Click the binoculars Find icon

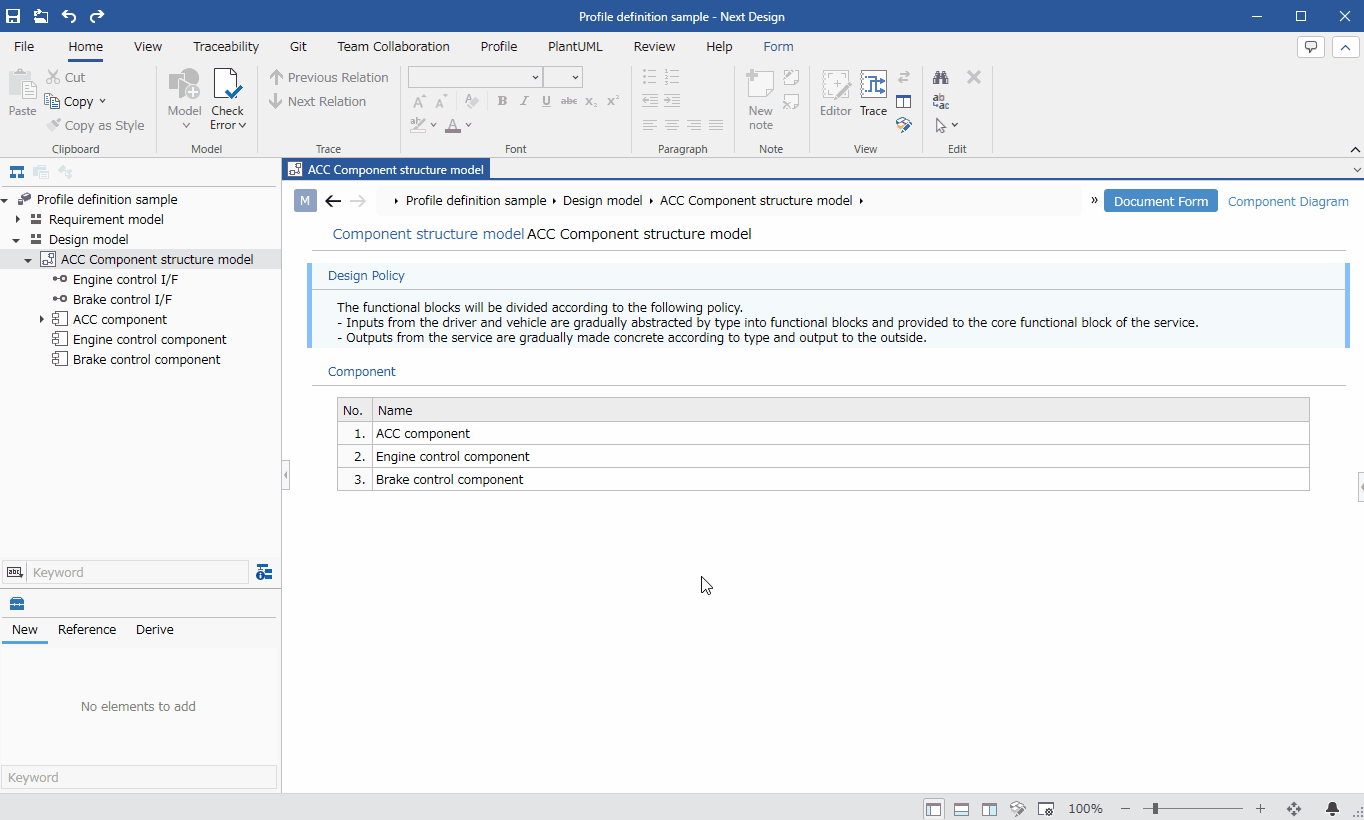(x=941, y=77)
